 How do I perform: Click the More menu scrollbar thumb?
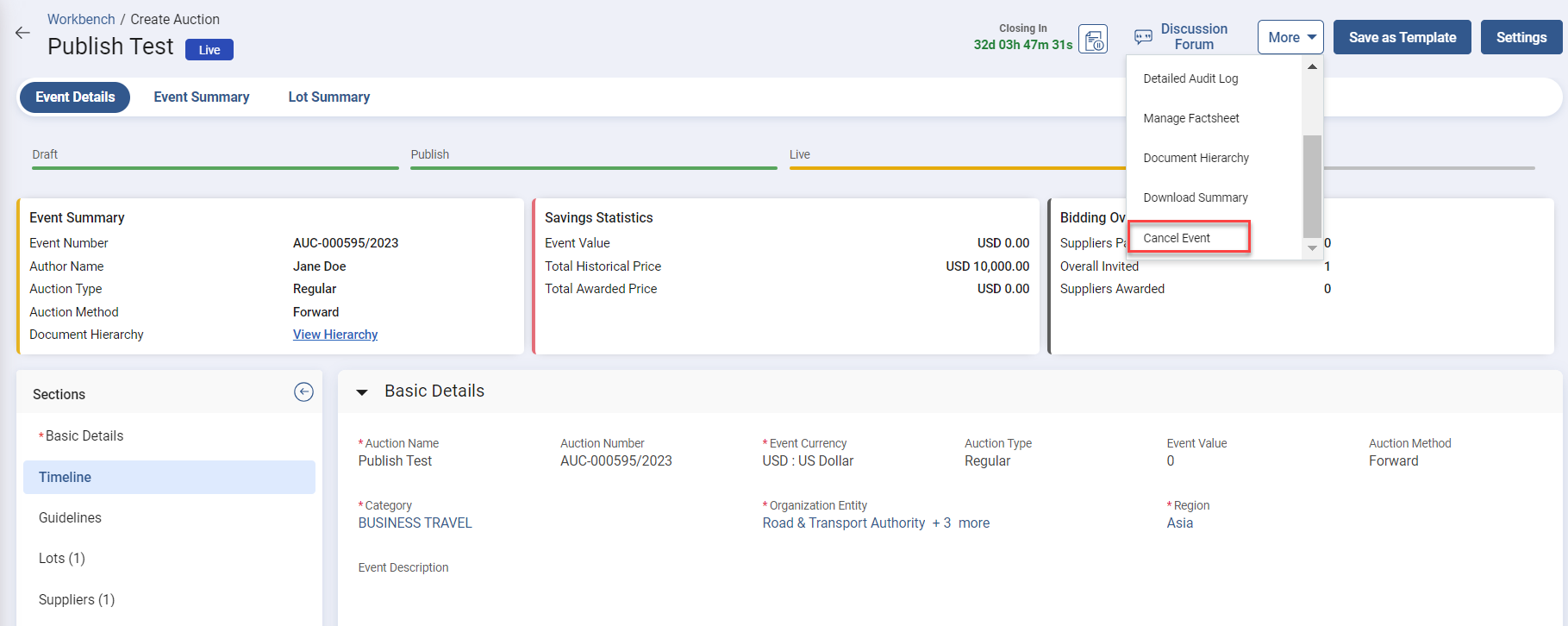tap(1312, 185)
